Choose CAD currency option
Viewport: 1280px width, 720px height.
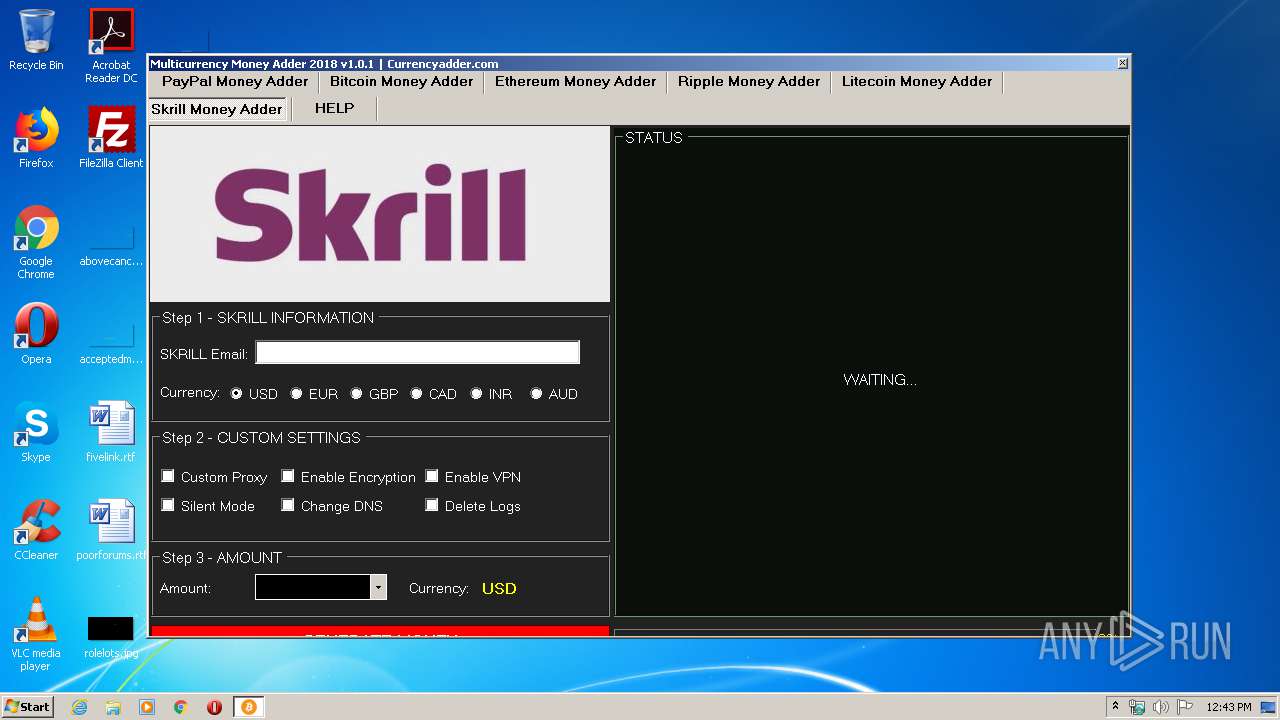(x=416, y=394)
